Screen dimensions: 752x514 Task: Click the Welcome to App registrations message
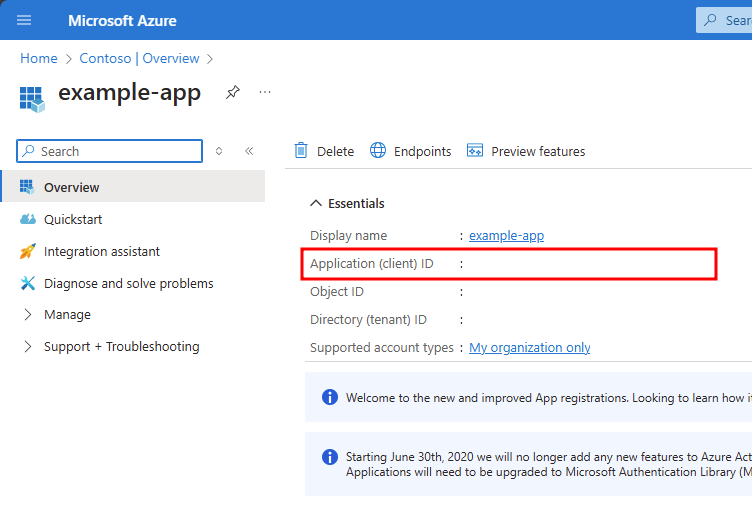(549, 398)
